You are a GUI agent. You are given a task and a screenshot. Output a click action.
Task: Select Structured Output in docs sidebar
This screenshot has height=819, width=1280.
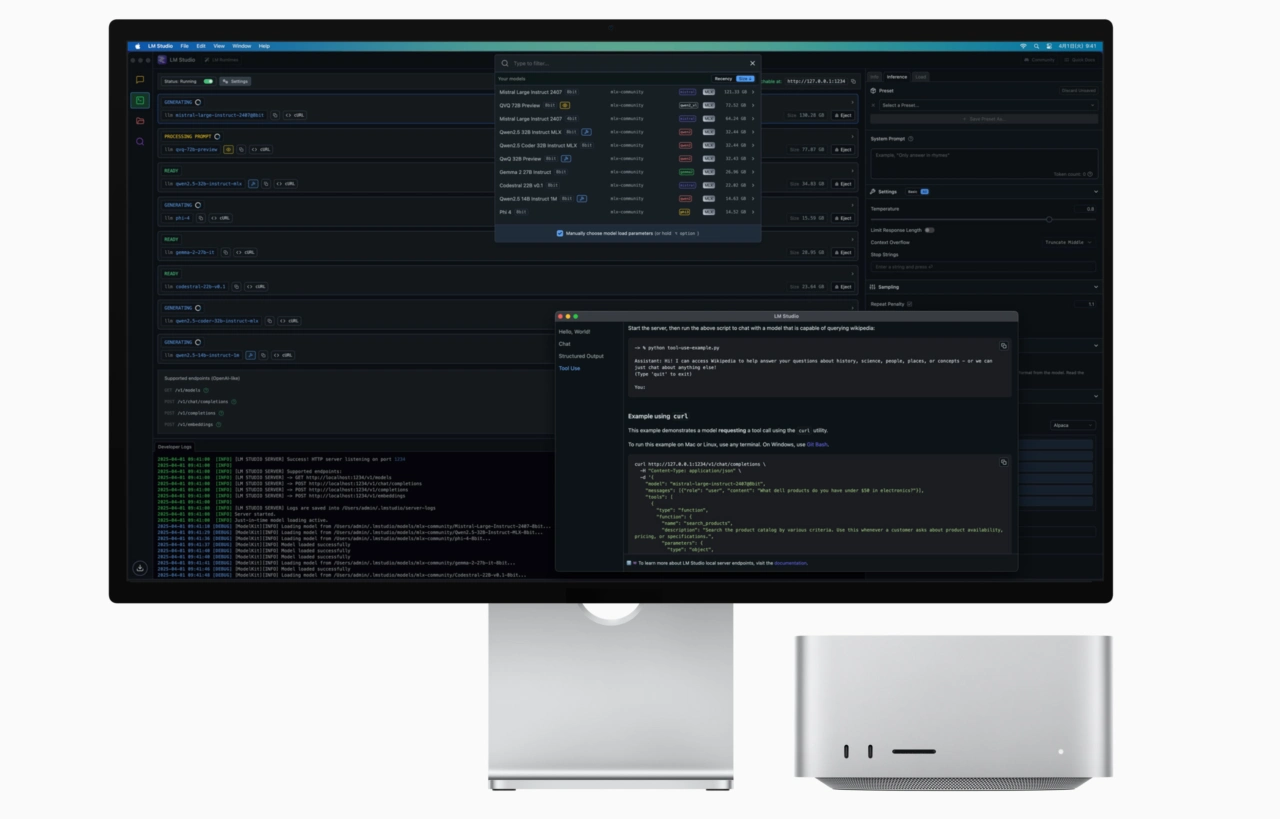pyautogui.click(x=581, y=356)
